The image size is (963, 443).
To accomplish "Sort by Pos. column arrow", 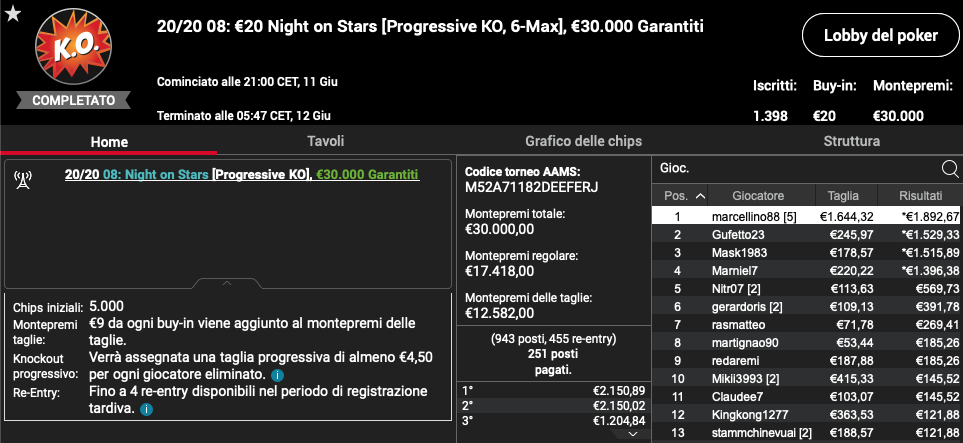I will tap(700, 196).
